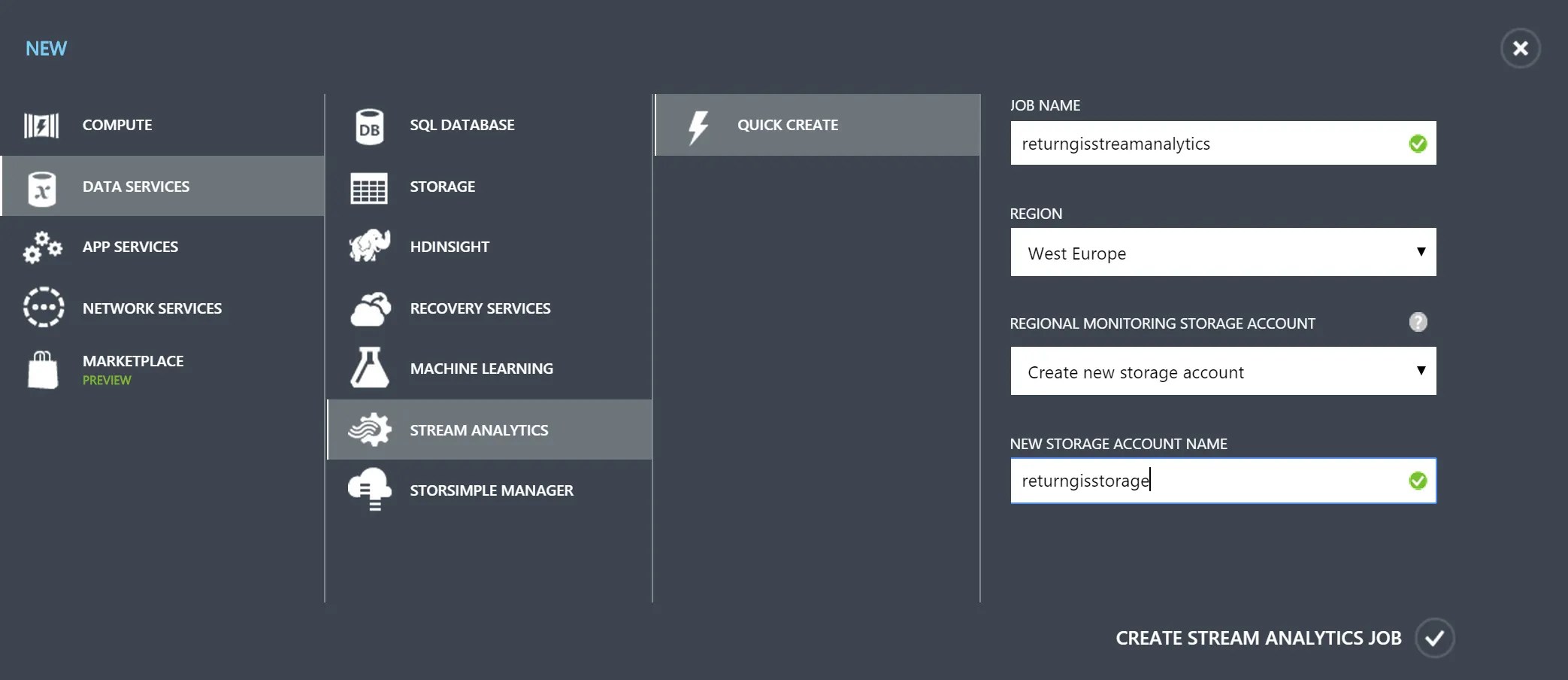Select the Data Services menu item

click(163, 186)
